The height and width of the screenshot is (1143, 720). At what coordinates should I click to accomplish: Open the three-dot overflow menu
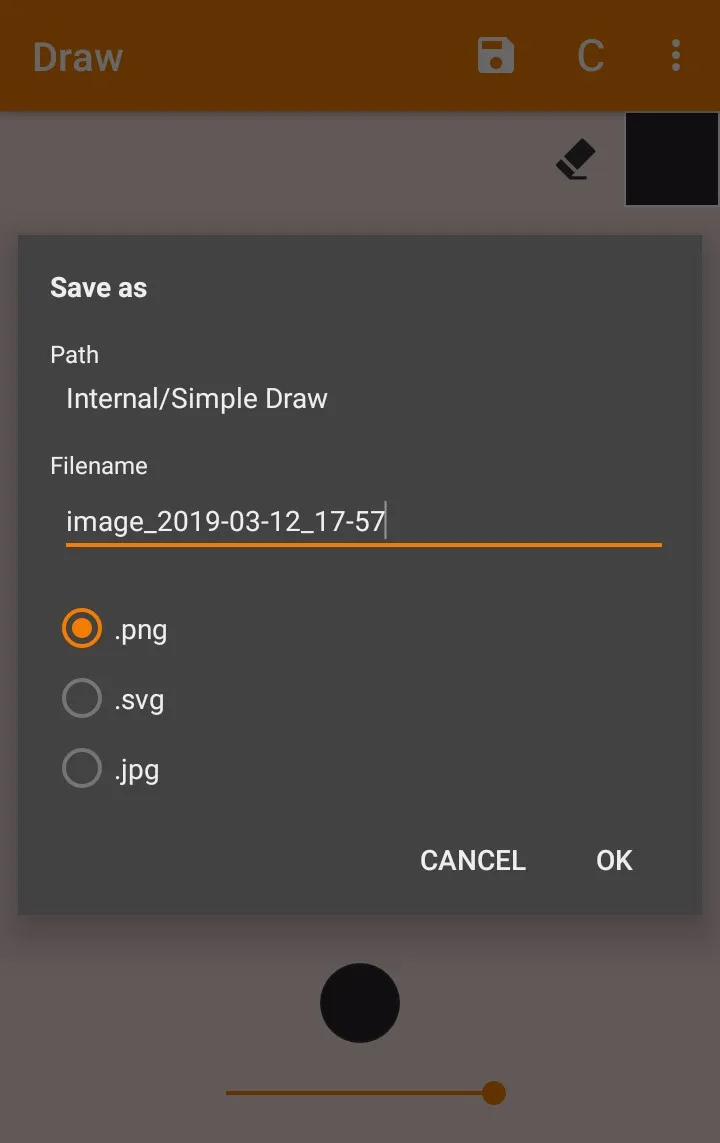676,55
